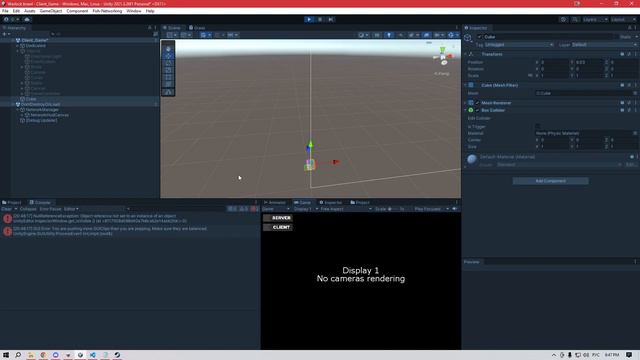Click the CLIENT button in Game view
This screenshot has width=640, height=360.
pyautogui.click(x=278, y=227)
